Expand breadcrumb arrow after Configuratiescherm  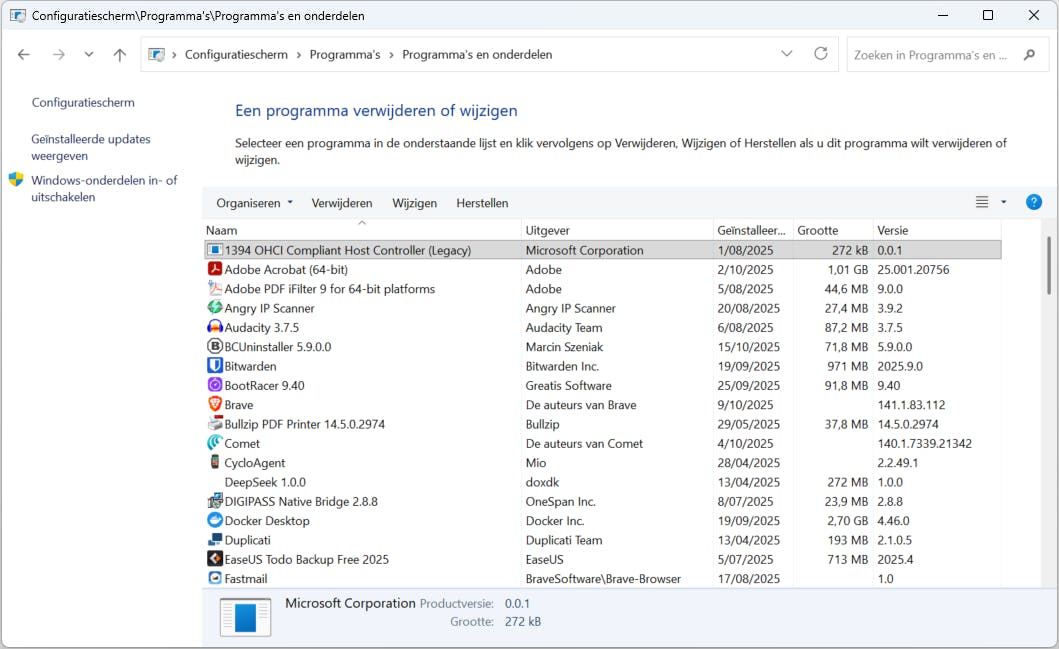[299, 55]
